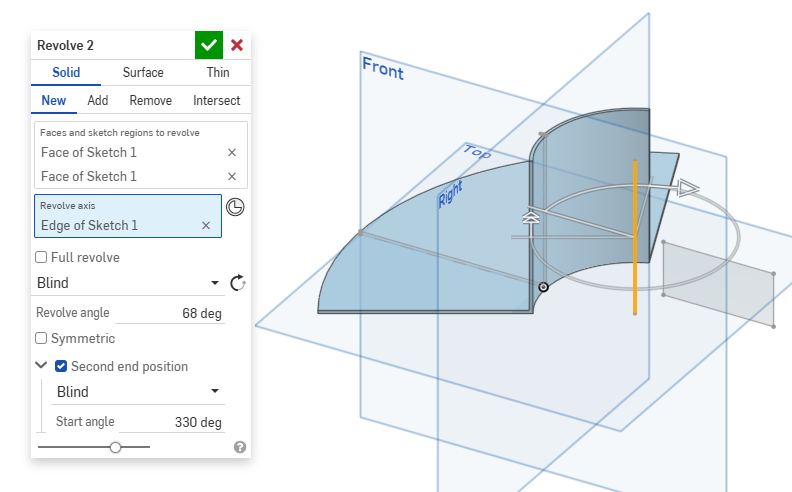Click the revolve angle arrow manipulator

click(x=686, y=187)
